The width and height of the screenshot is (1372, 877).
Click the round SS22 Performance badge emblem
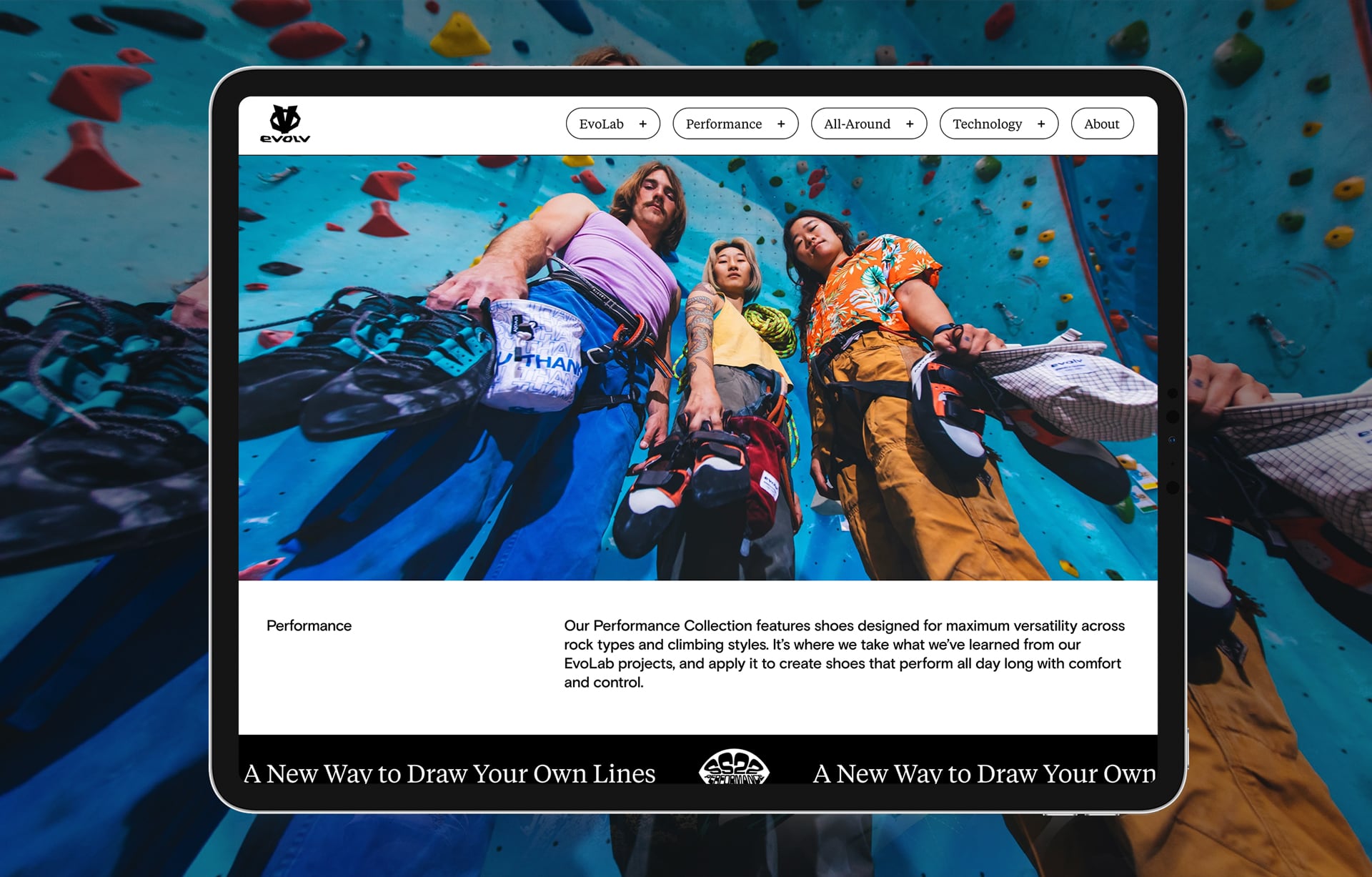tap(733, 769)
